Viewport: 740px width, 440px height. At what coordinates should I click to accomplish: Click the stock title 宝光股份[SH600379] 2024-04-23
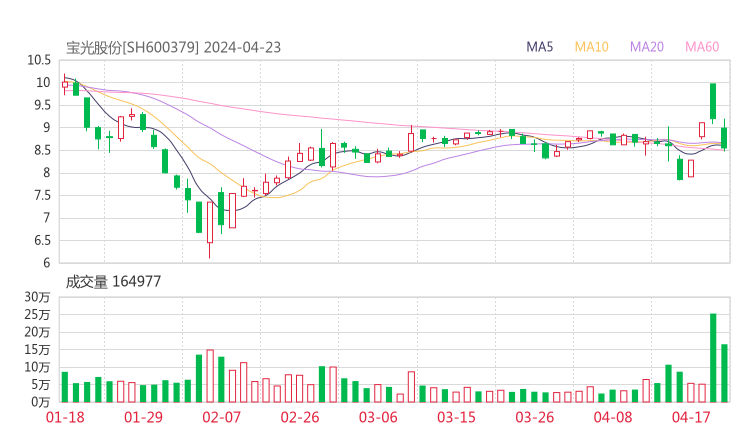coord(173,48)
